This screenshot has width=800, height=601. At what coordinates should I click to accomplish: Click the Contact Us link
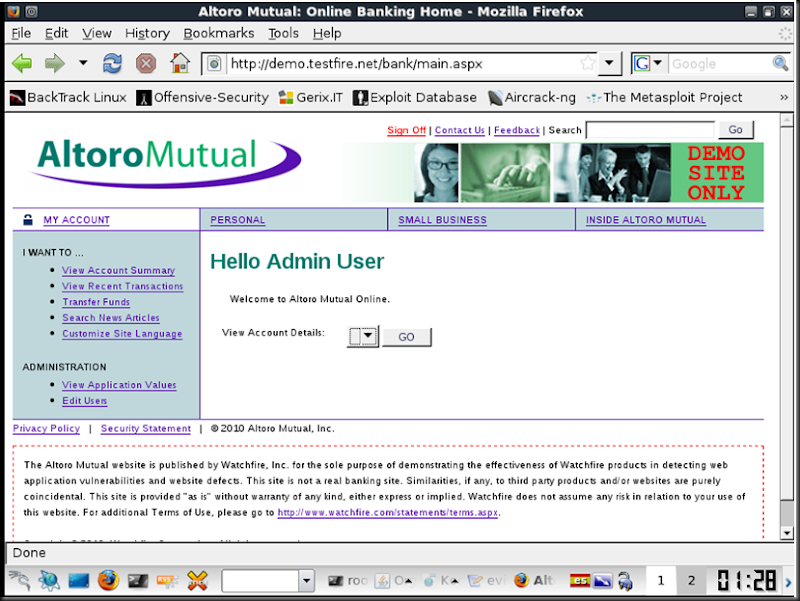pyautogui.click(x=460, y=130)
